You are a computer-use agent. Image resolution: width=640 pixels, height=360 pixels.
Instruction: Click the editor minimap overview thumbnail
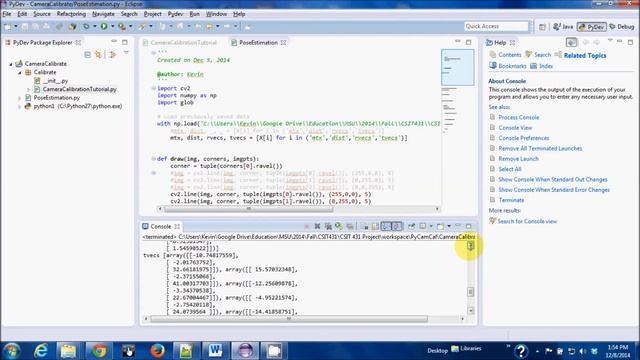[x=458, y=67]
